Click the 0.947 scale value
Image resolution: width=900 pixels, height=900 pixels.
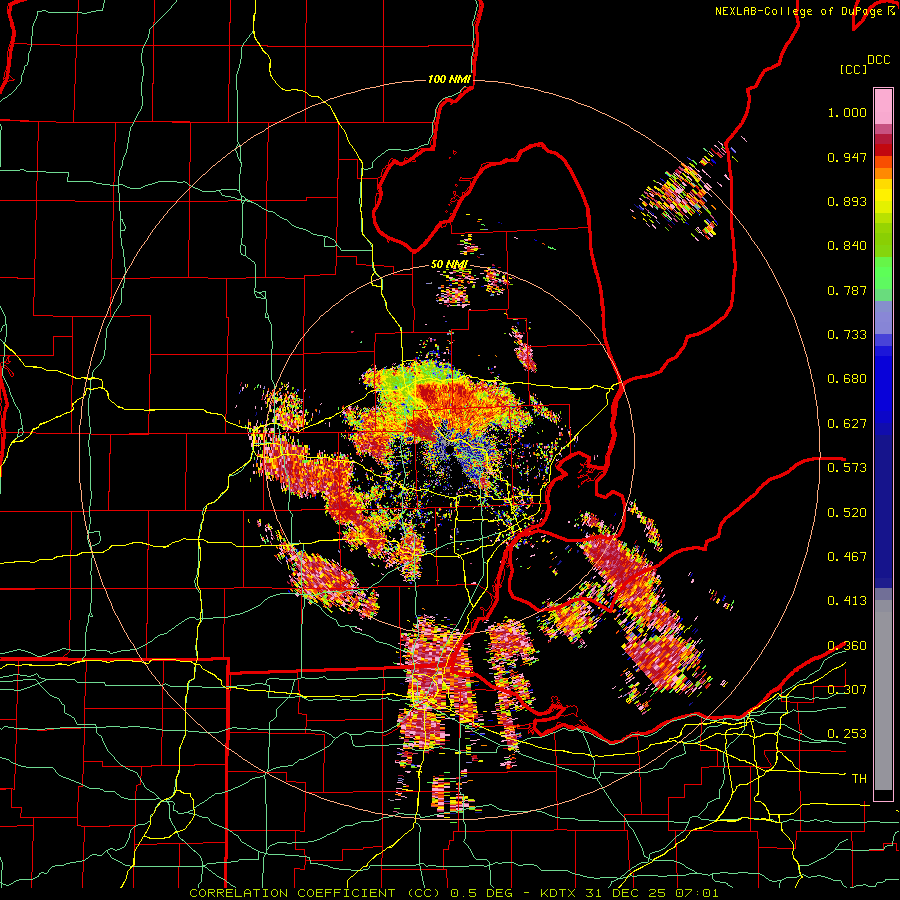click(x=847, y=157)
